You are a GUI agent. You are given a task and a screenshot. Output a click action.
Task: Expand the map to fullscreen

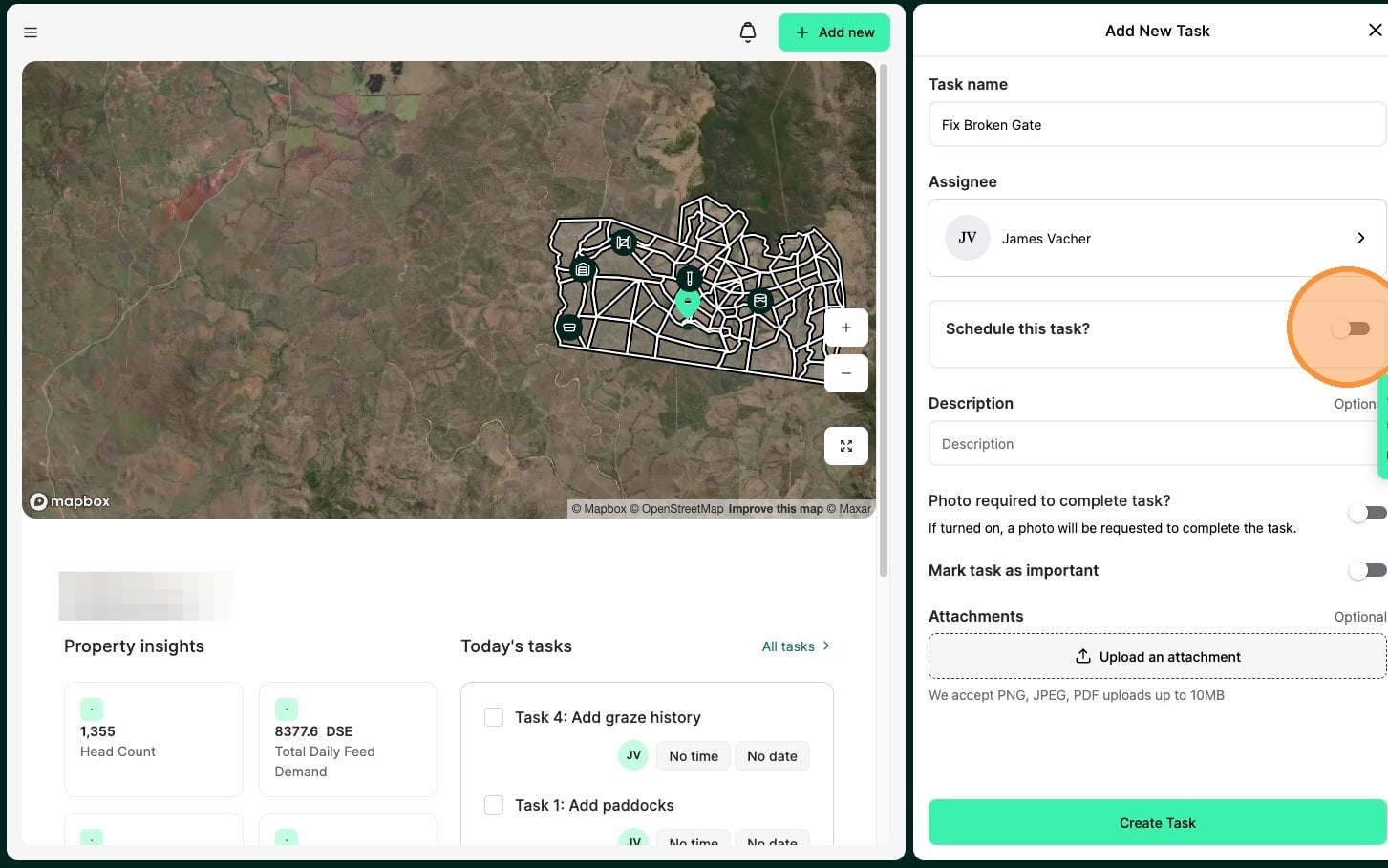[846, 446]
